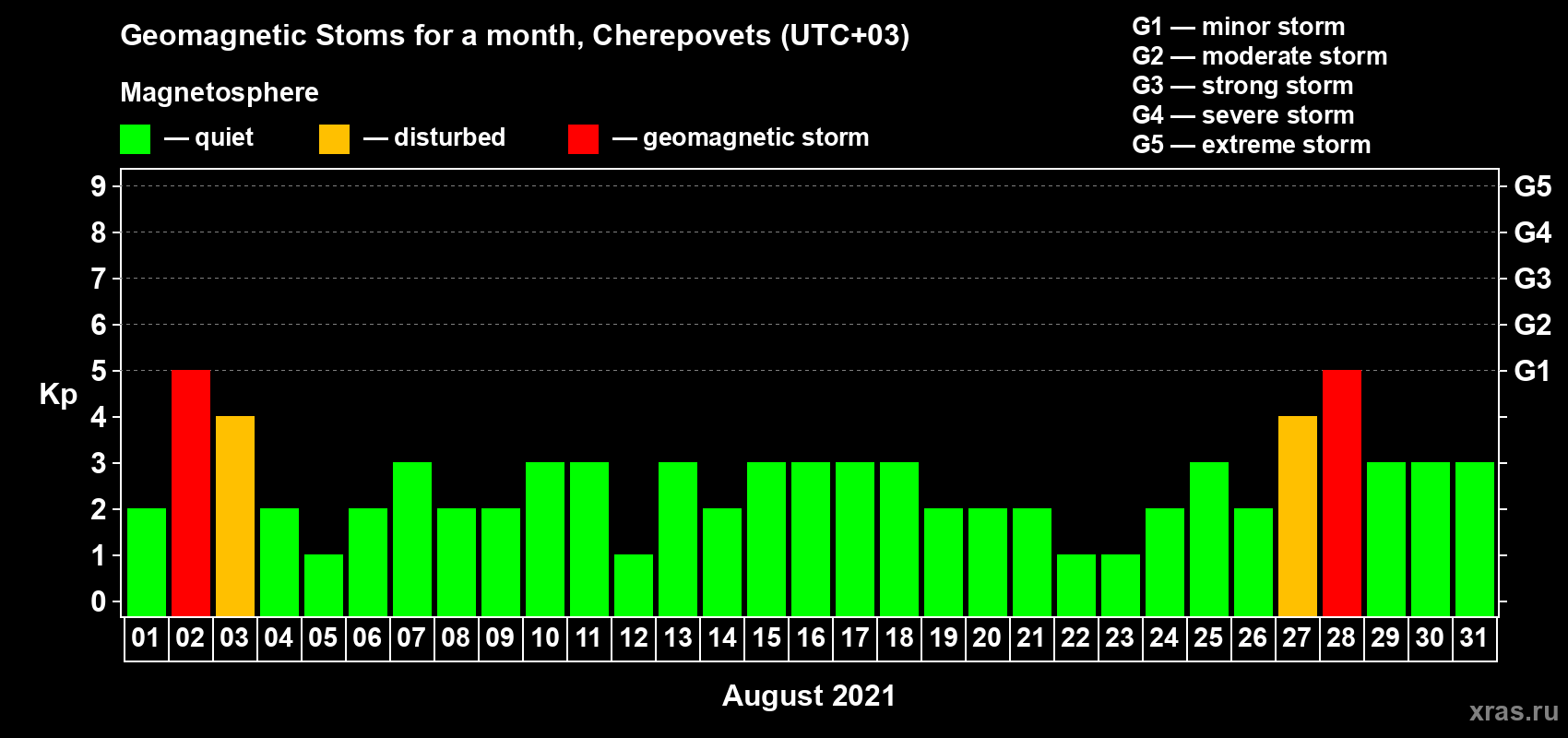Select the orange bar for August 03

235,516
